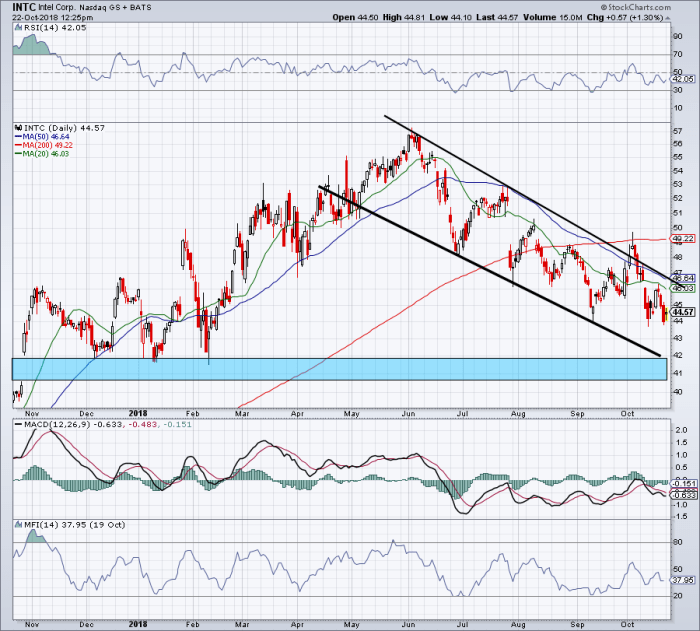Click the 2018 year label under the price chart

point(138,414)
